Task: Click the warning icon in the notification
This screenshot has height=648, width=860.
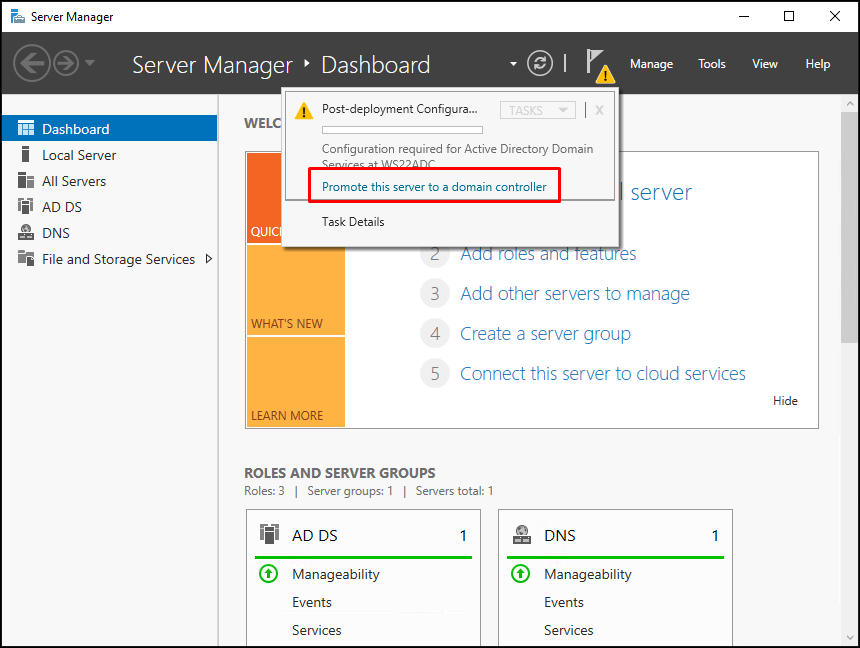Action: click(303, 110)
